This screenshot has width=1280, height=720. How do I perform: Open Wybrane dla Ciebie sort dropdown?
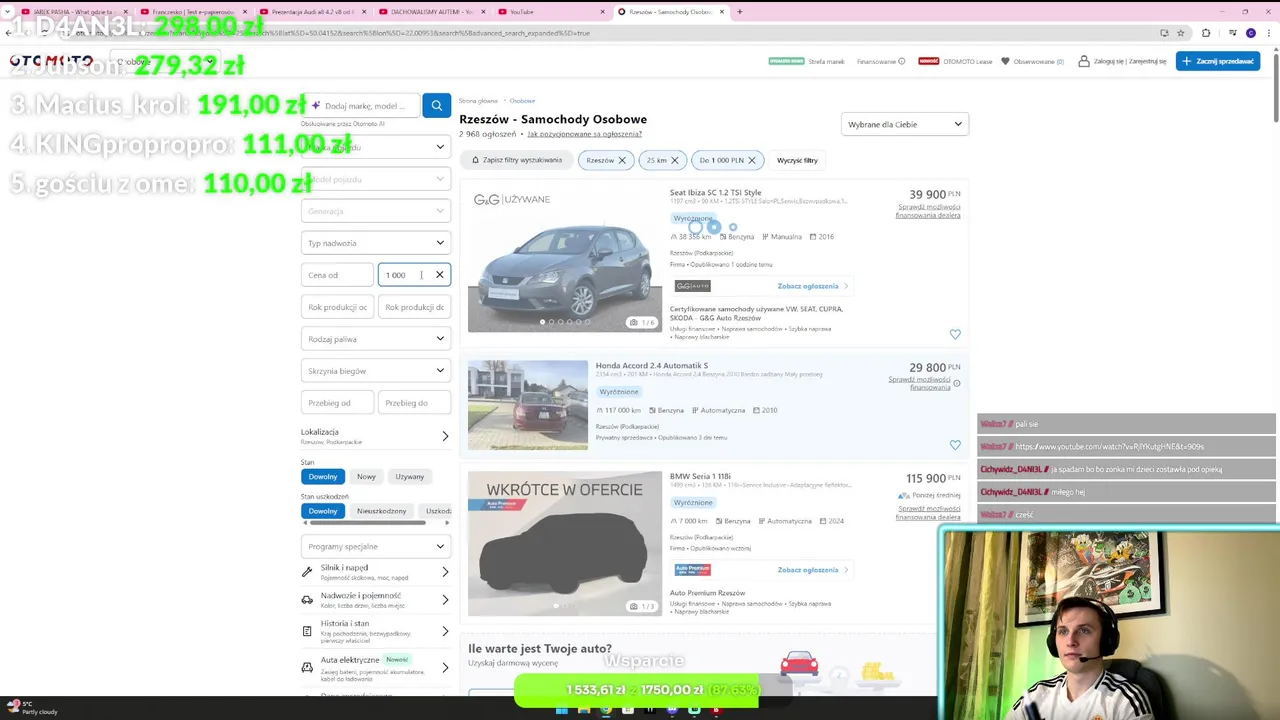point(905,124)
